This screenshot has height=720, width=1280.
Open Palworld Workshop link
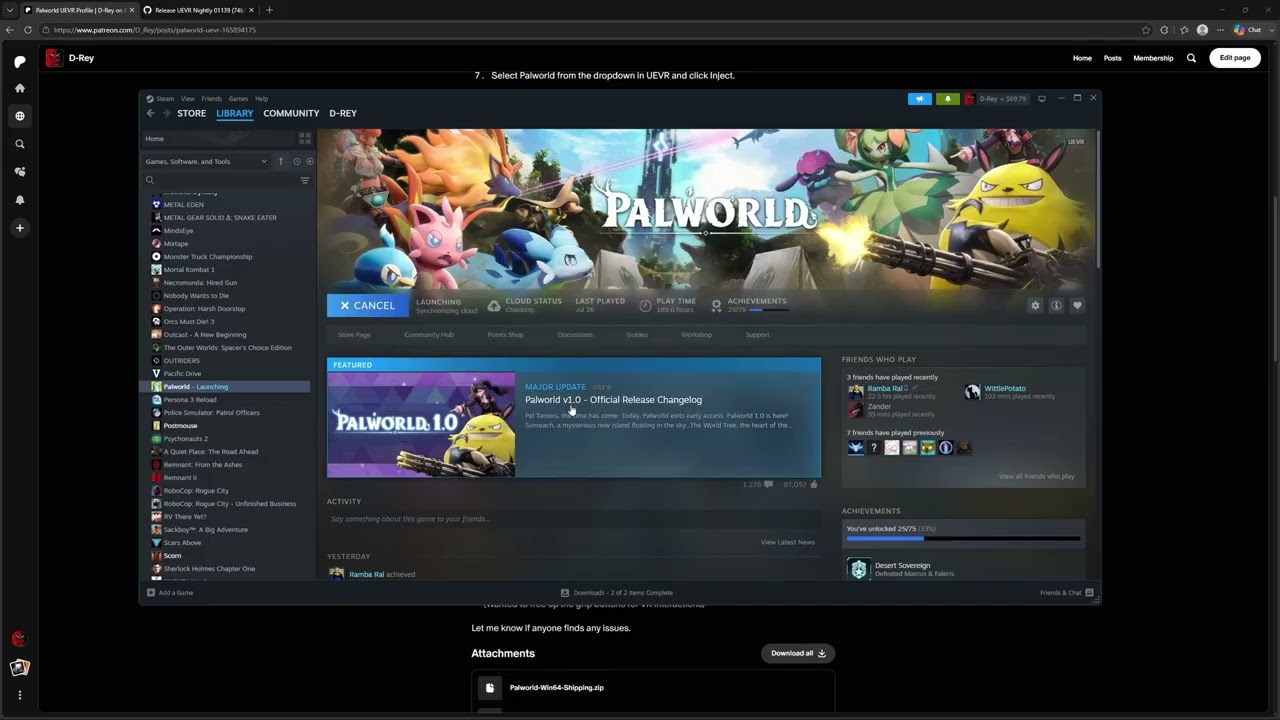pos(696,334)
